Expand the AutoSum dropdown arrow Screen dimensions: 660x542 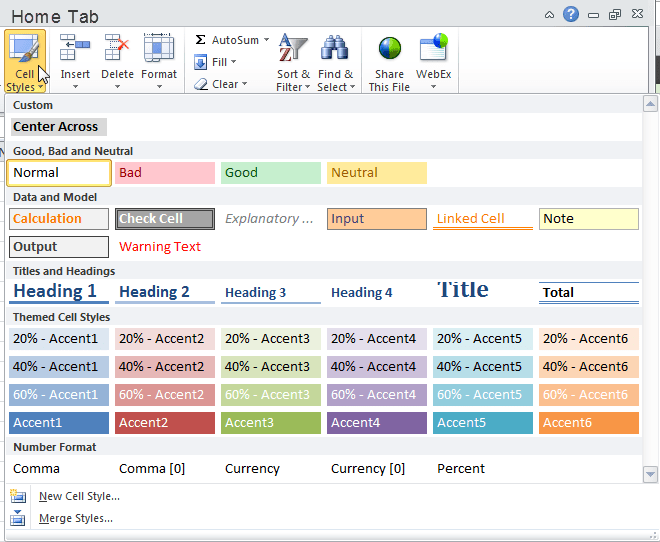(x=266, y=40)
